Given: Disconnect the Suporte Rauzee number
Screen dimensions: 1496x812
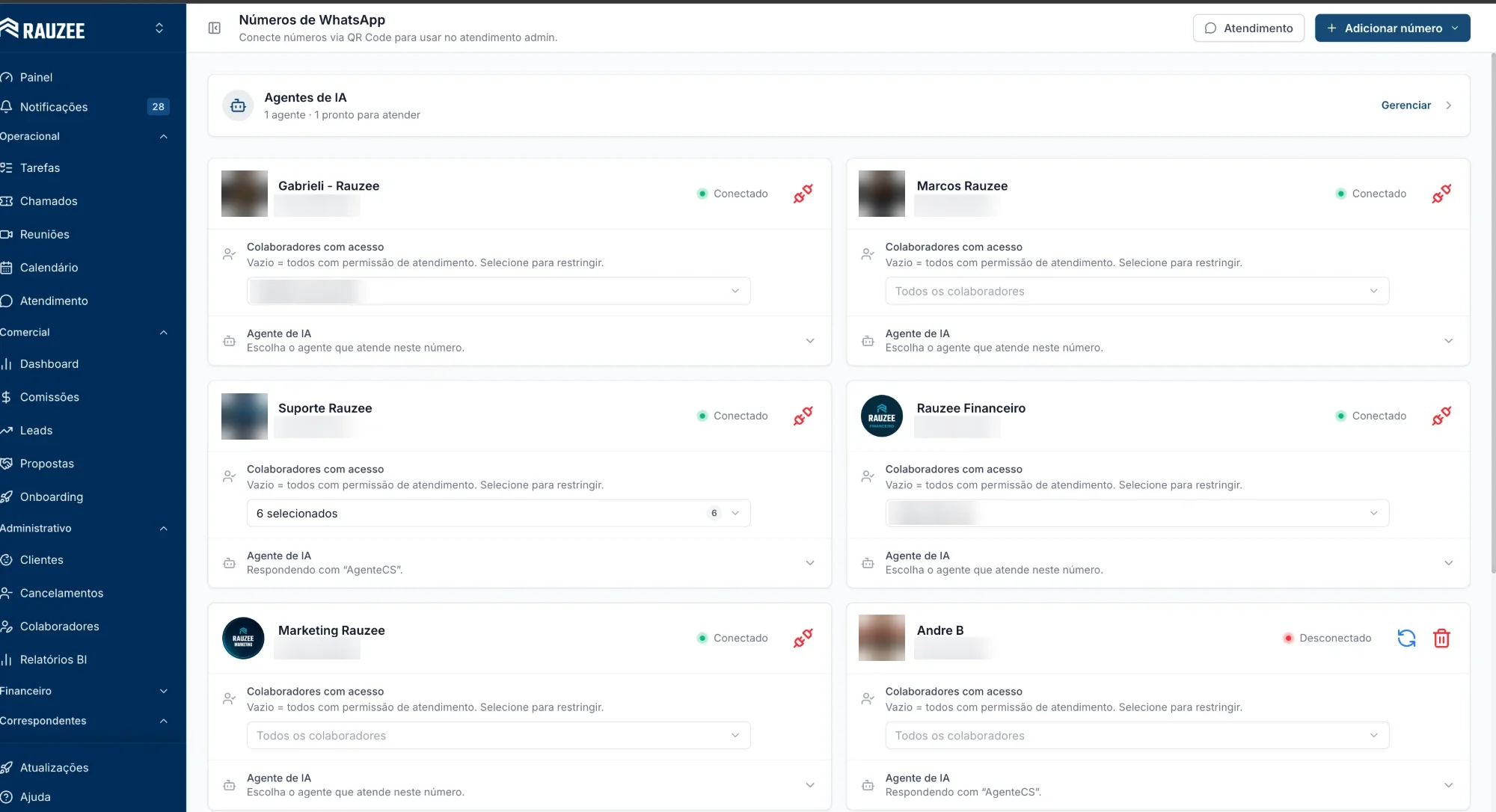Looking at the screenshot, I should tap(803, 416).
